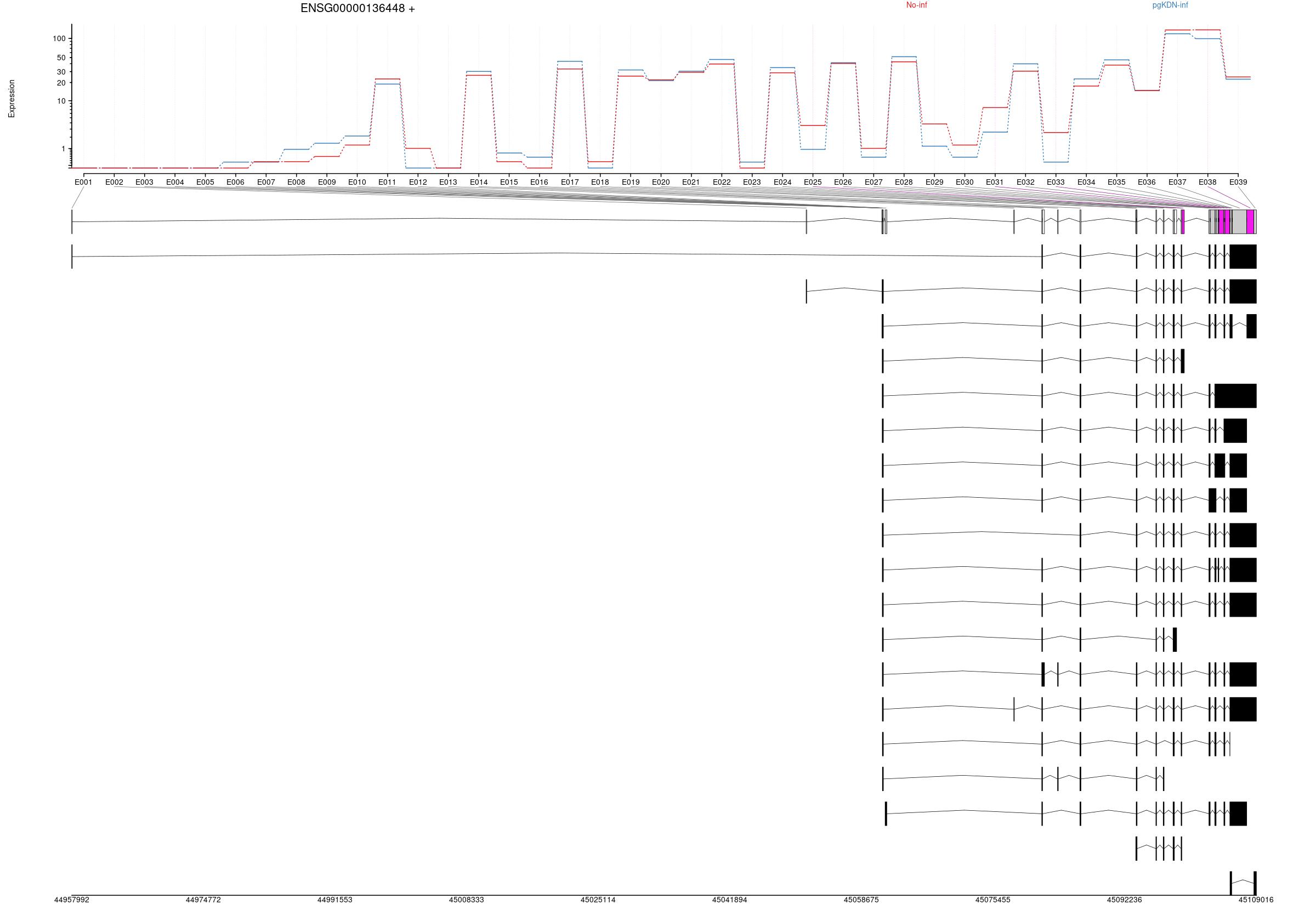Click exon label E020
Screen dimensions: 1316x910
pos(661,183)
